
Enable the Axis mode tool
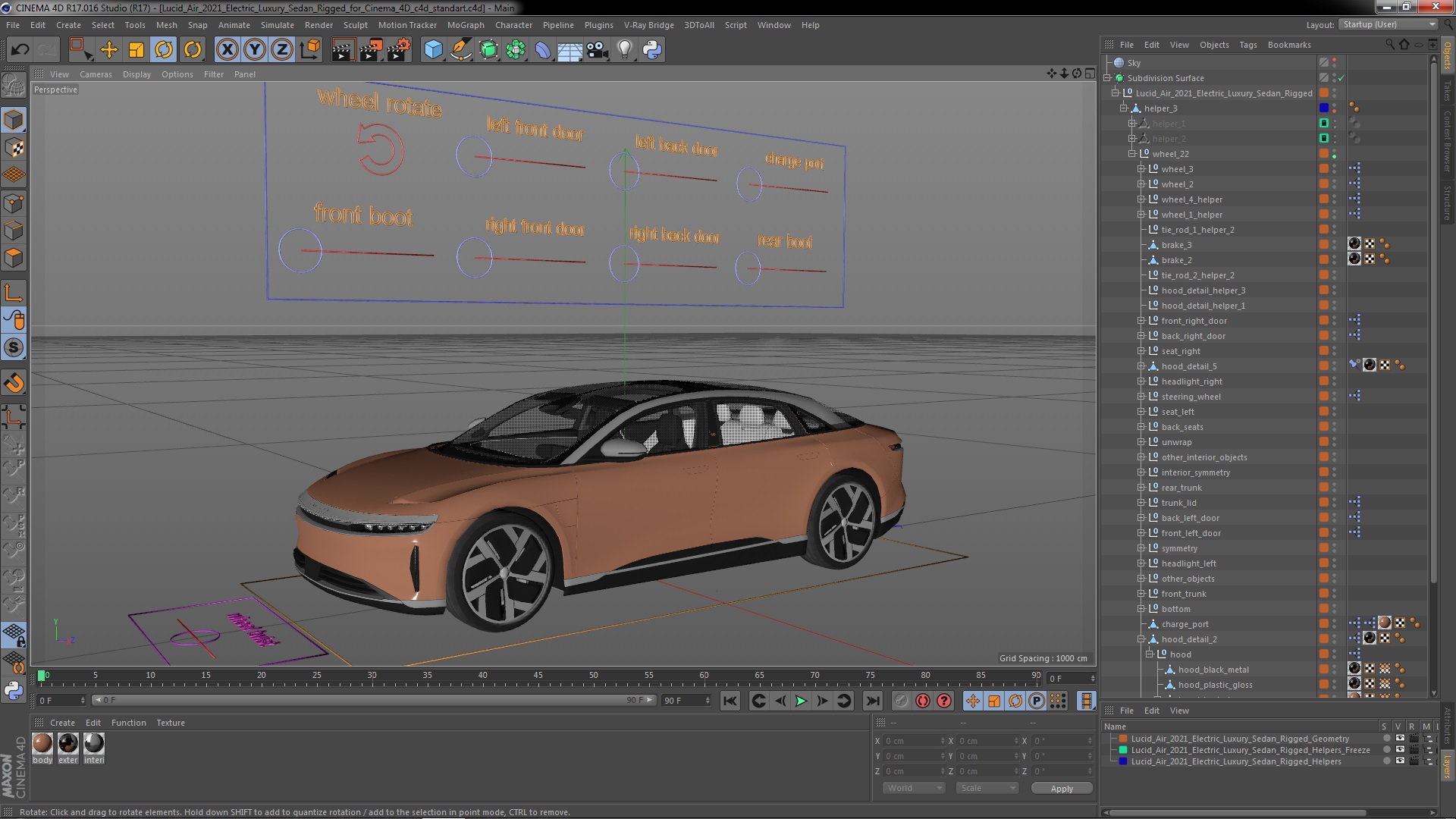[x=14, y=293]
